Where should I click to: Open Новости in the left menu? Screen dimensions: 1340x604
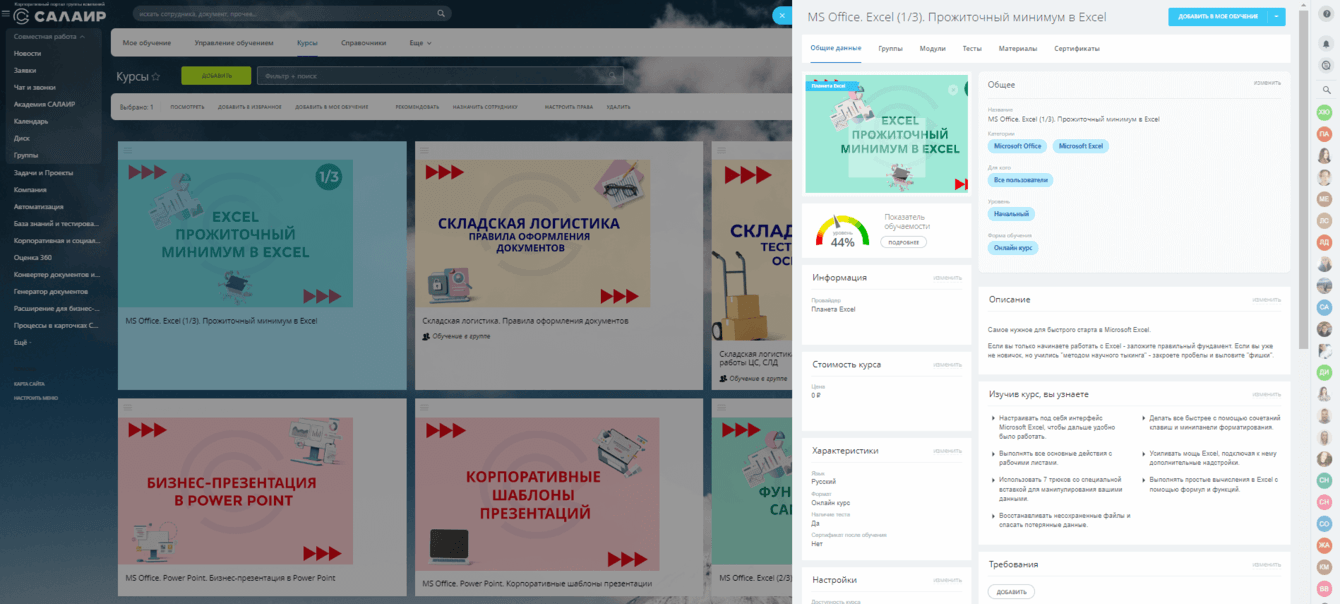(x=28, y=53)
